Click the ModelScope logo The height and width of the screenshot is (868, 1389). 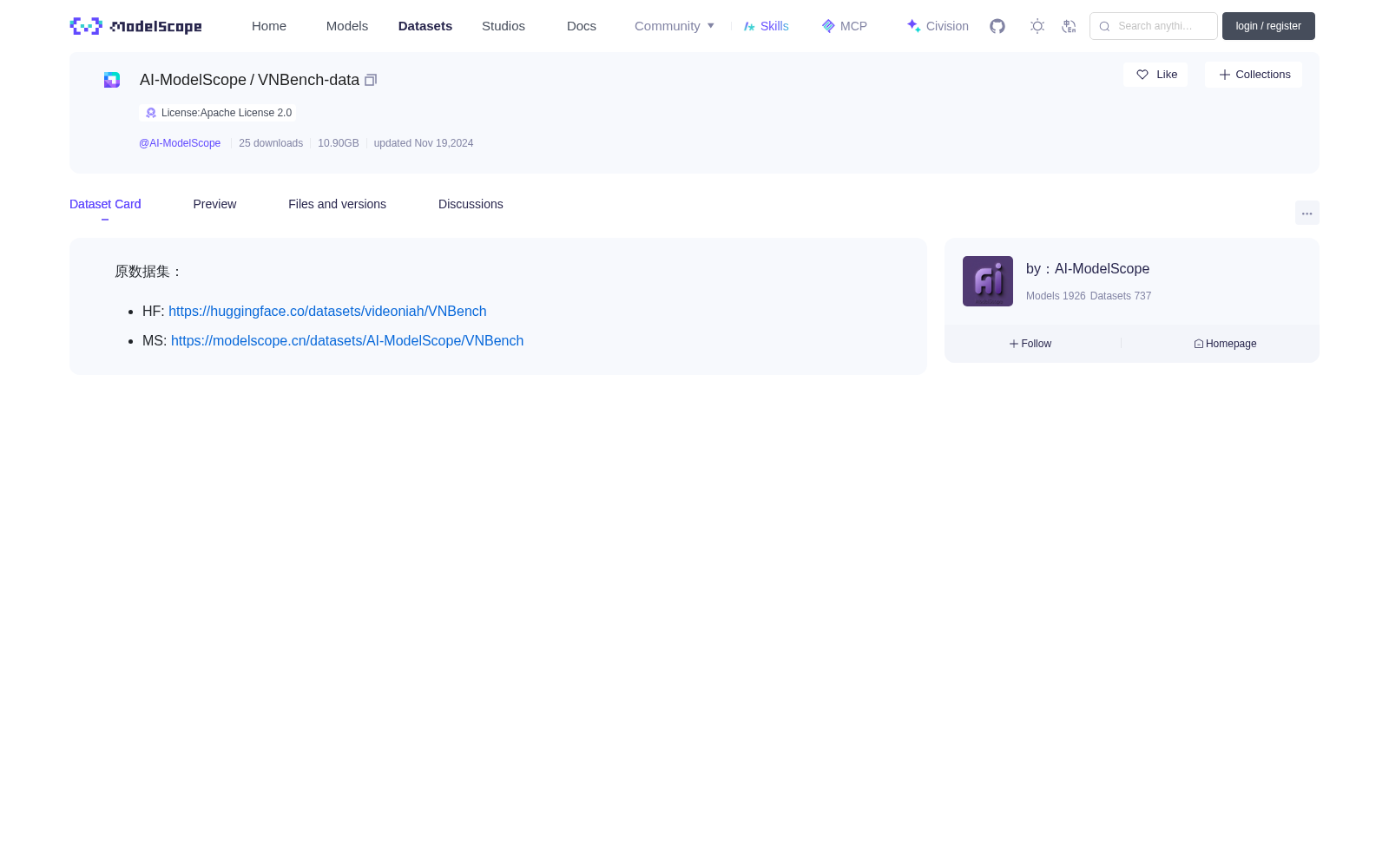click(x=135, y=26)
